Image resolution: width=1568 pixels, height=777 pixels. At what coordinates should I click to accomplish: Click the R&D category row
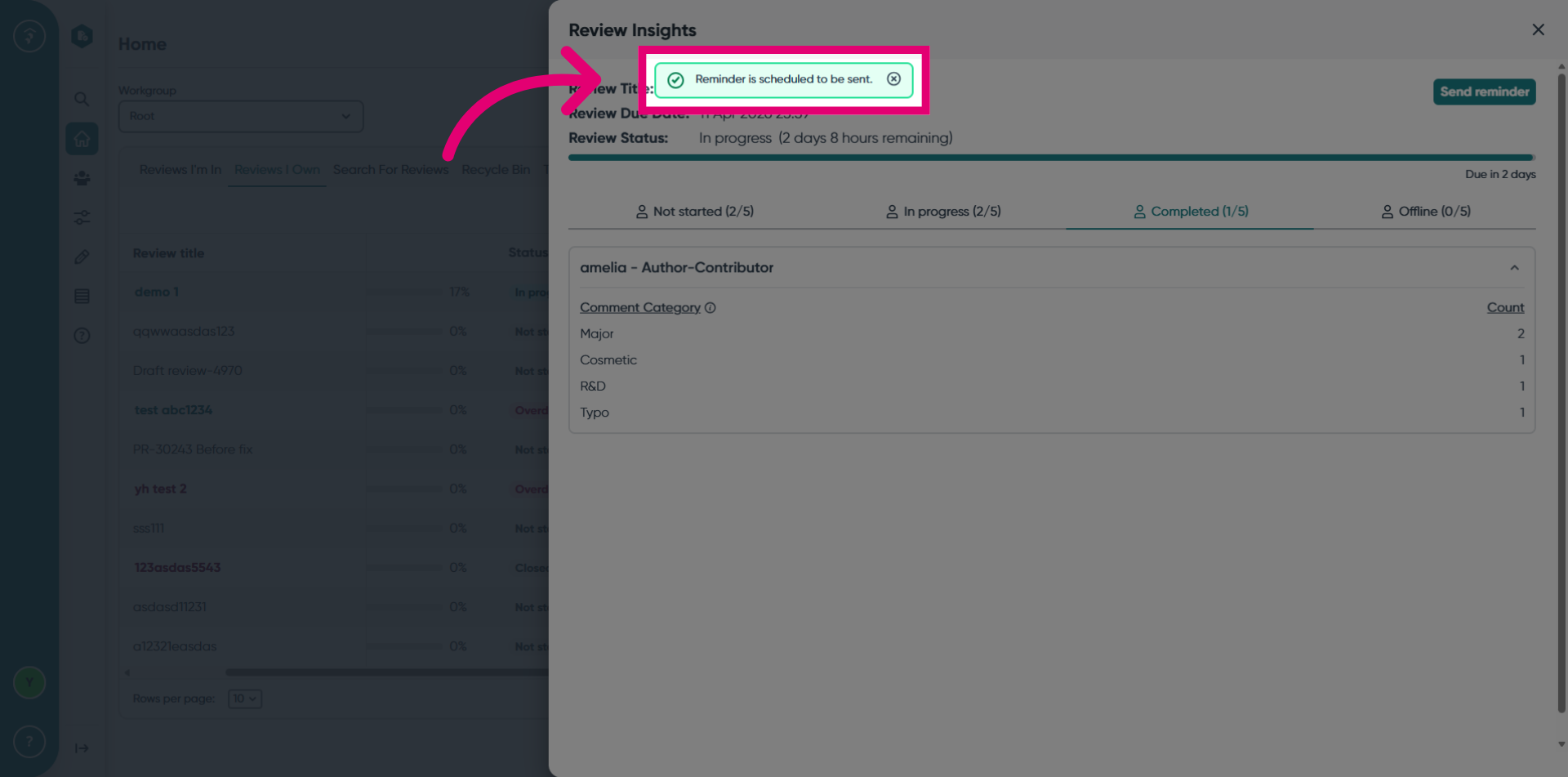click(1052, 386)
